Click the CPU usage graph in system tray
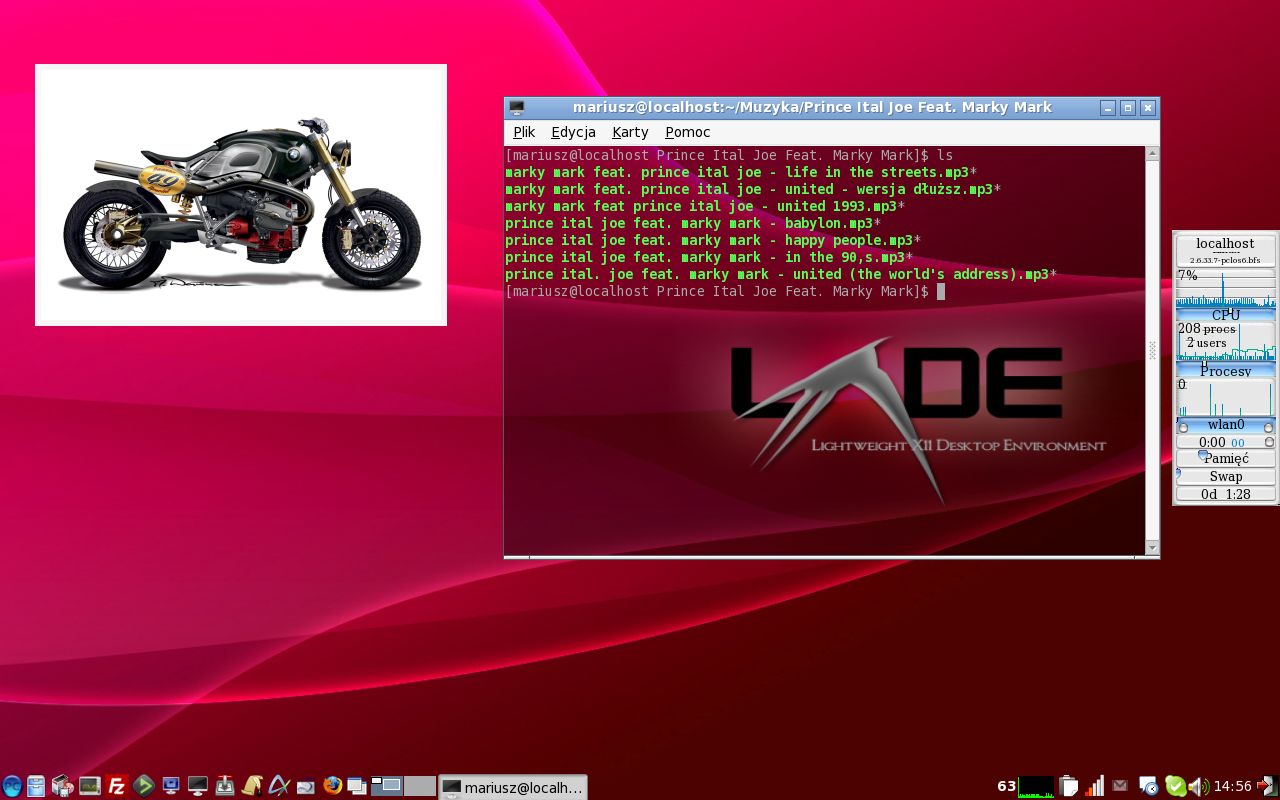 (1036, 786)
